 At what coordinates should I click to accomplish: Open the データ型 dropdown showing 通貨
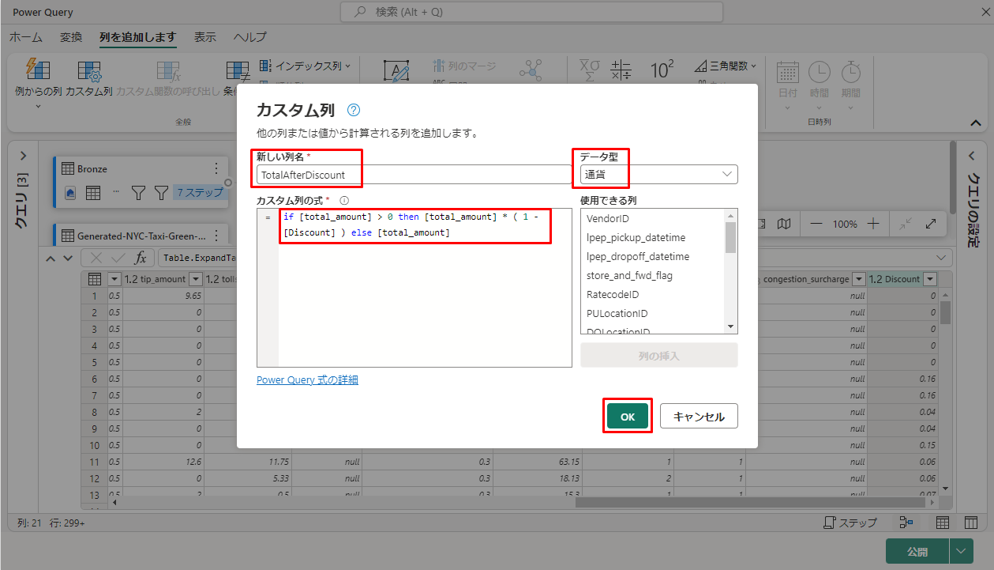[x=659, y=174]
